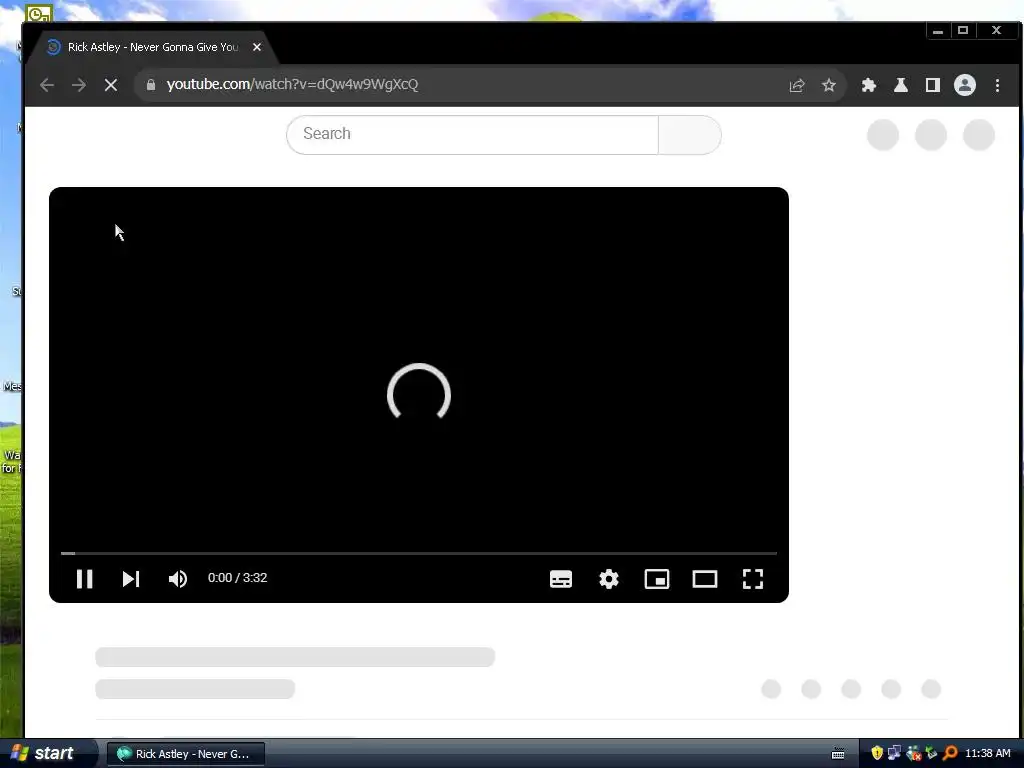The image size is (1024, 768).
Task: Go forward in browser history
Action: 79,85
